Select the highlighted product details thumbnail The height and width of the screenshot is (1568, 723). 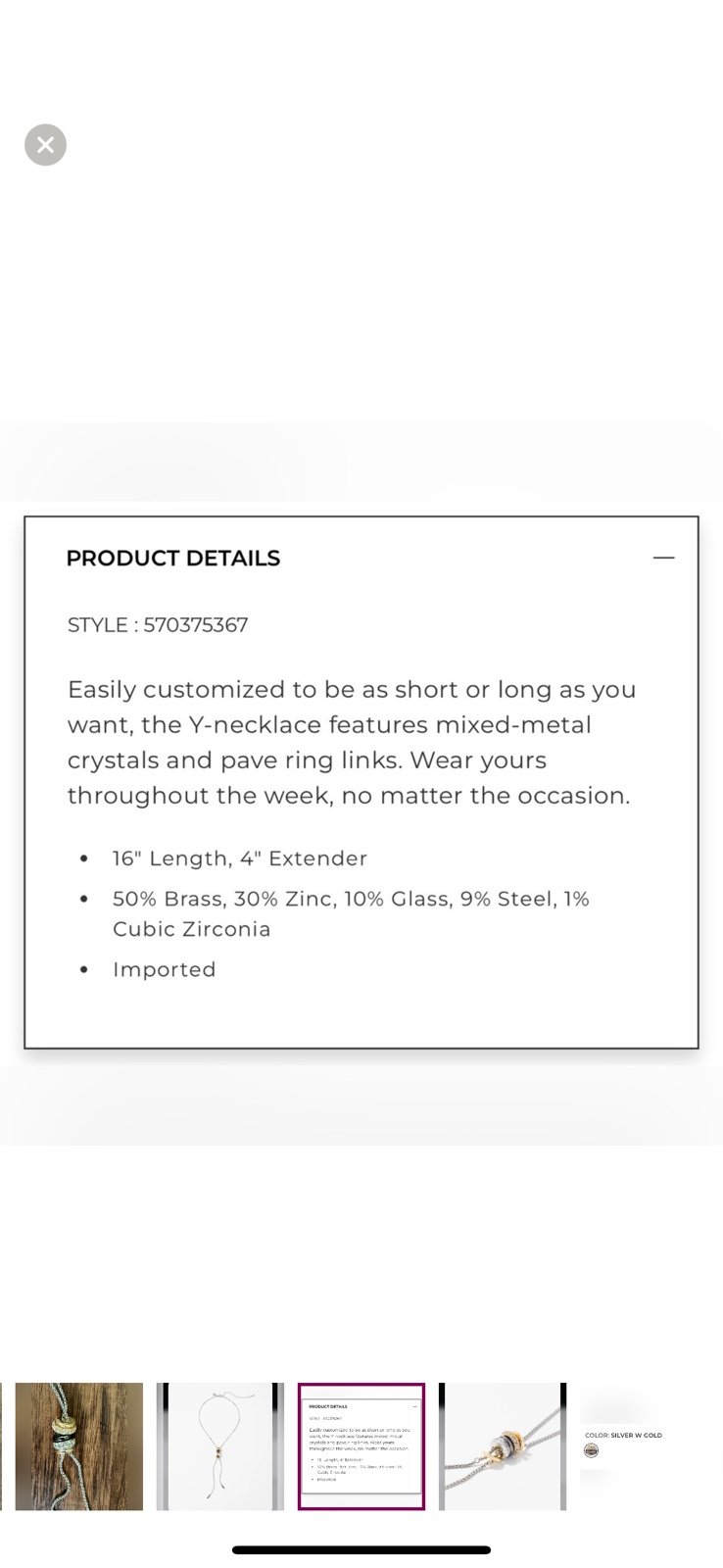(361, 1446)
